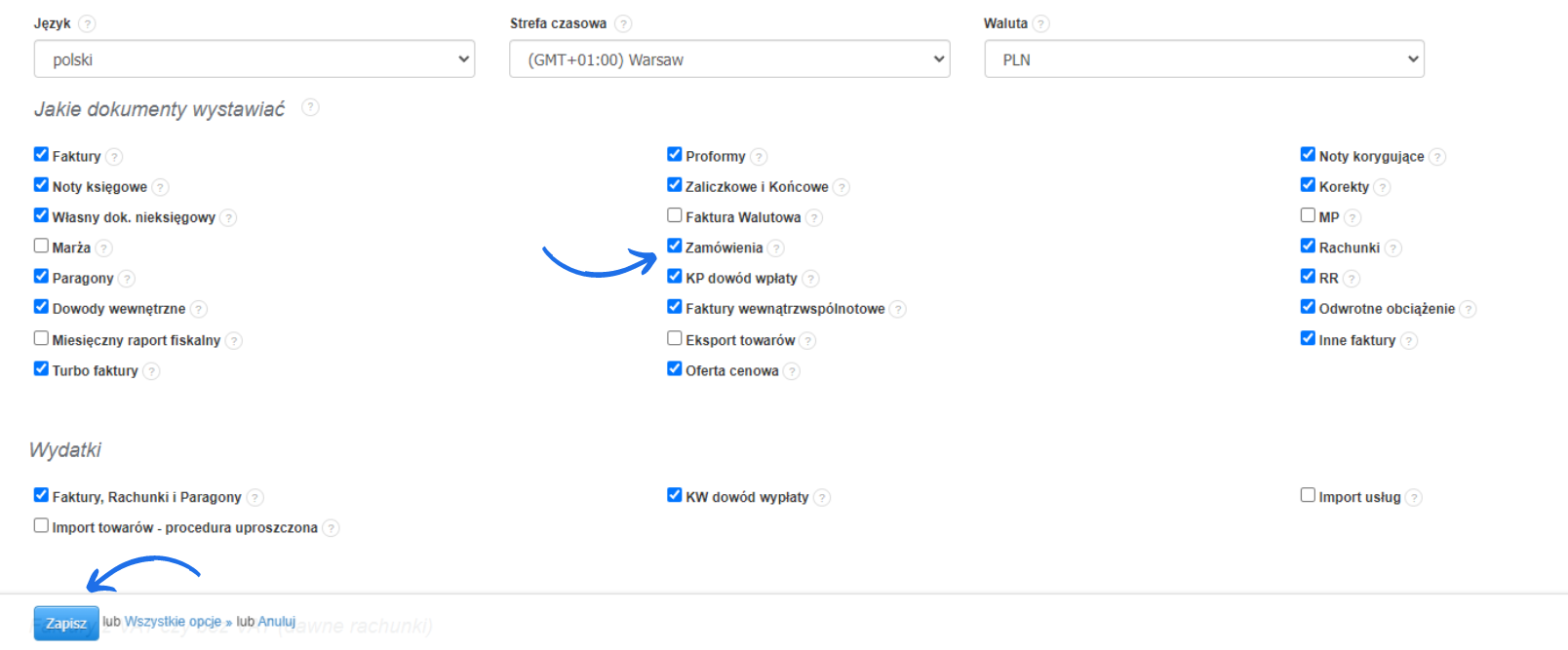The width and height of the screenshot is (1568, 650).
Task: Click help icon beside Turbo faktury
Action: click(151, 371)
